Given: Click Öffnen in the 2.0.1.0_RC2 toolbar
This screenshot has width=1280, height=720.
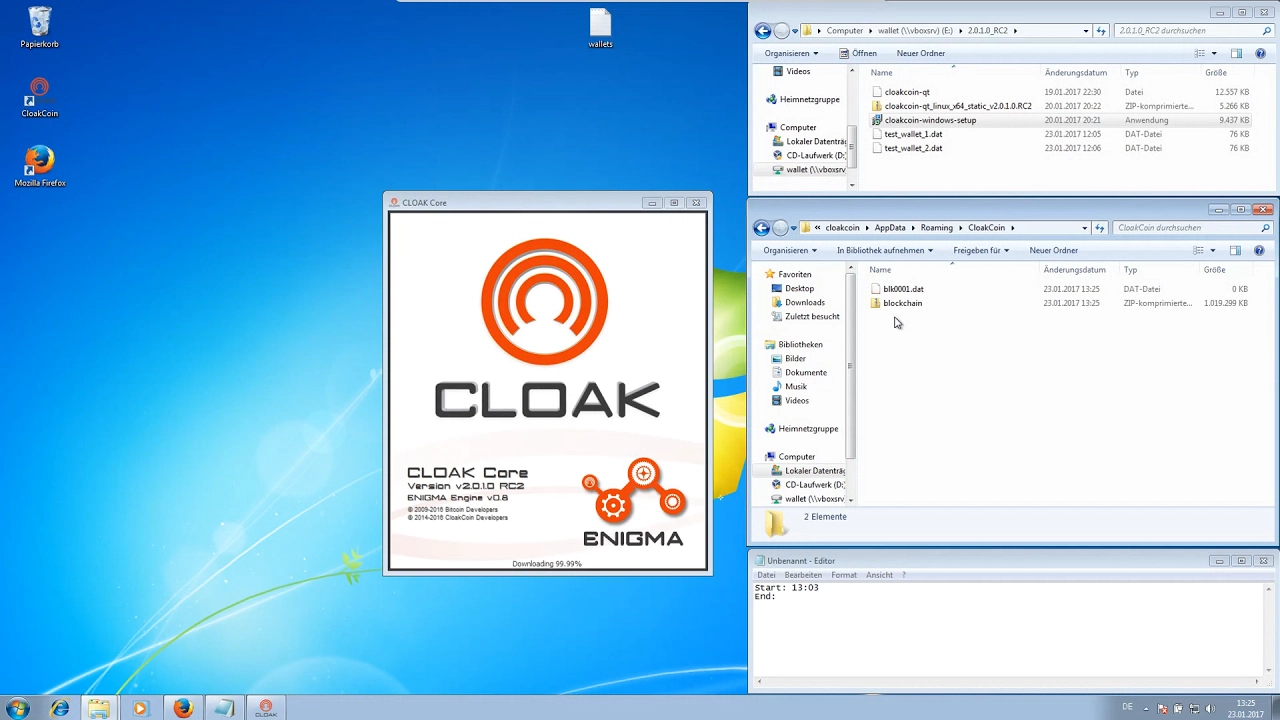Looking at the screenshot, I should coord(858,53).
